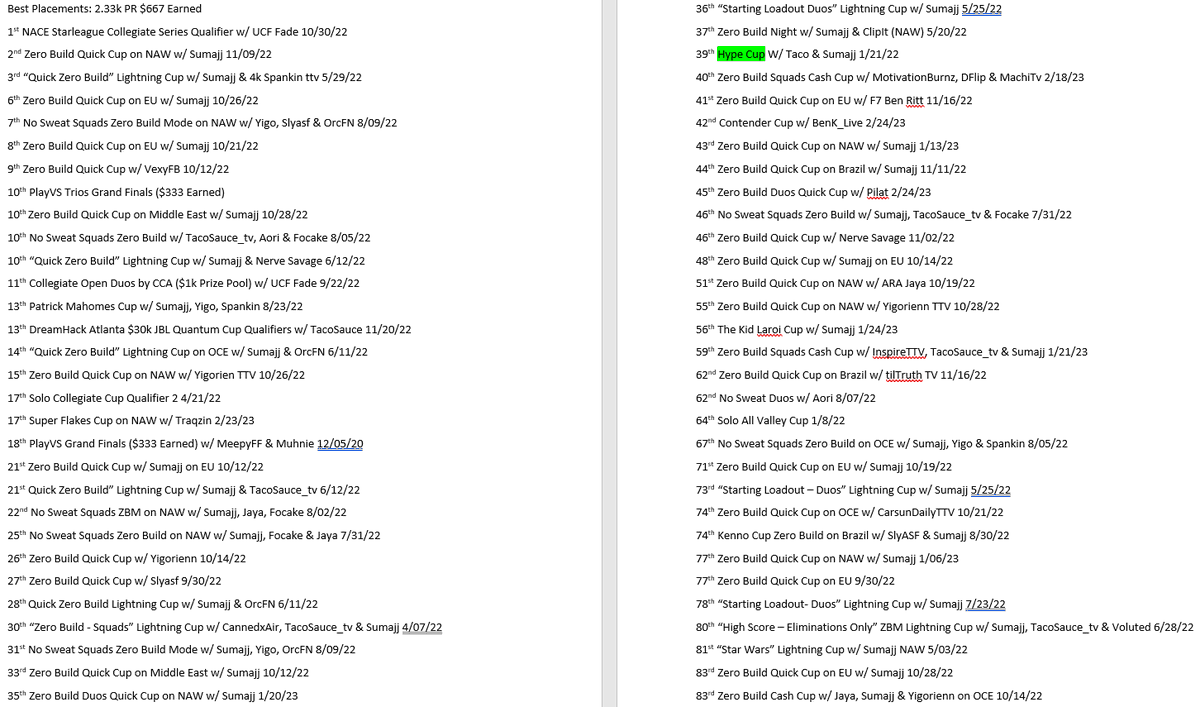Click the 3rd place line mentioning '4k Spankin ttv'
This screenshot has height=707, width=1200.
click(x=185, y=78)
